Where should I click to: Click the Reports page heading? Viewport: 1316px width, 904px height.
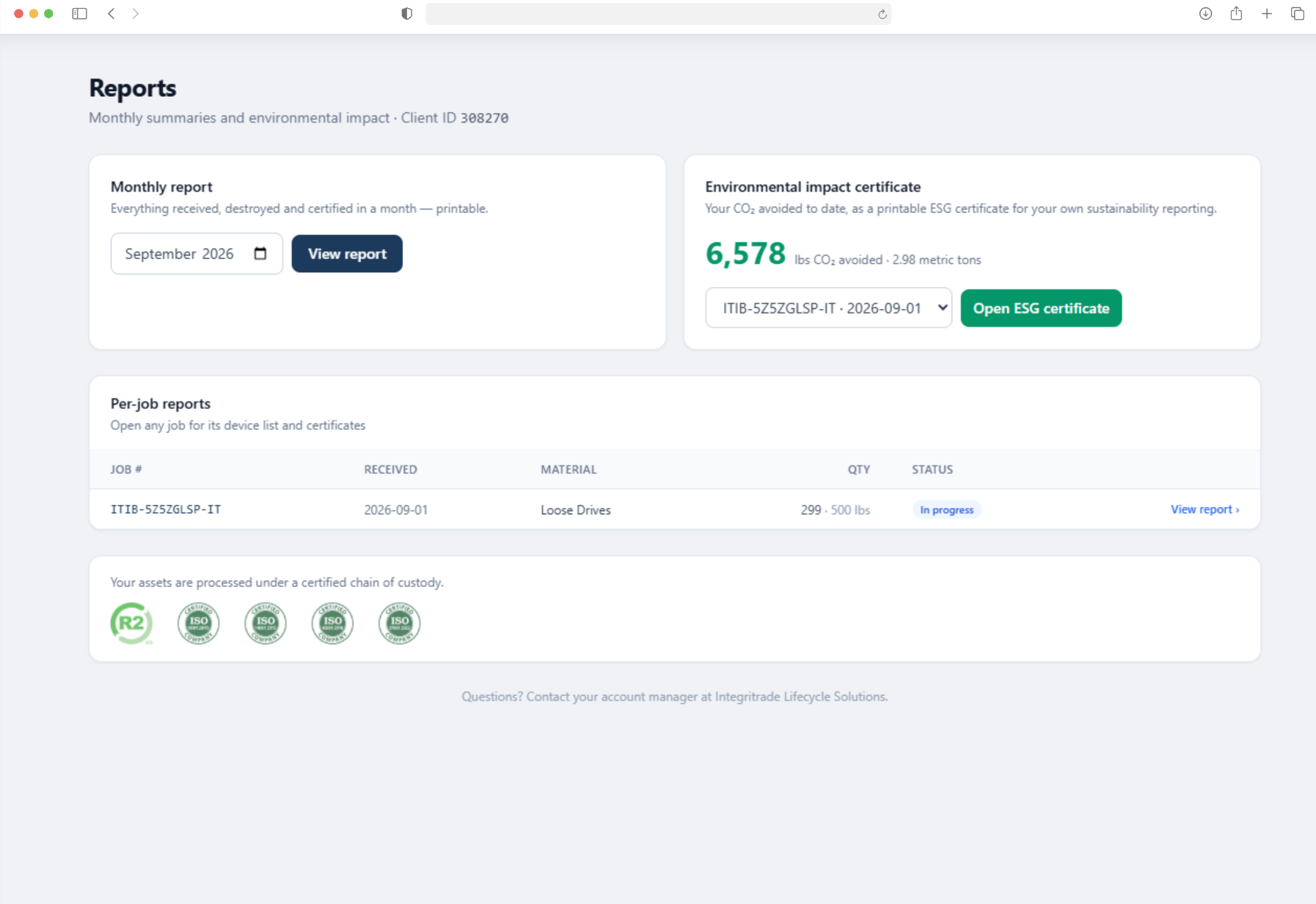pyautogui.click(x=133, y=88)
